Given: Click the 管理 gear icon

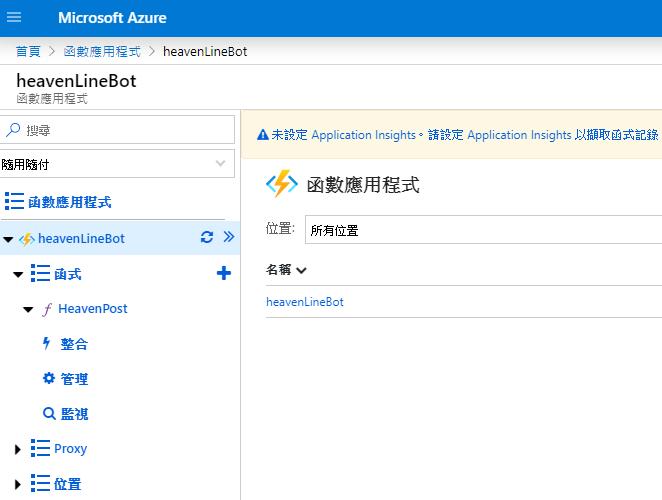Looking at the screenshot, I should pos(49,378).
